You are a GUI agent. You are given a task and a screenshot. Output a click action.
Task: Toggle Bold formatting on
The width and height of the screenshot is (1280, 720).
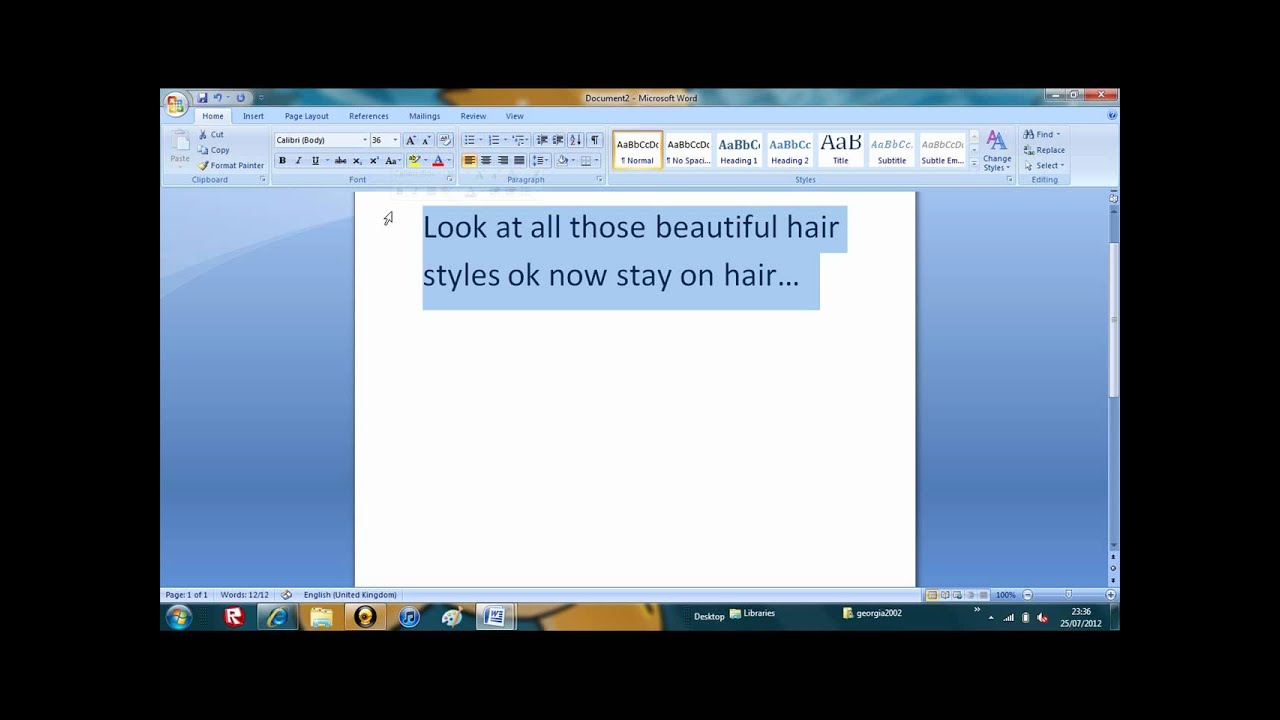click(x=282, y=161)
